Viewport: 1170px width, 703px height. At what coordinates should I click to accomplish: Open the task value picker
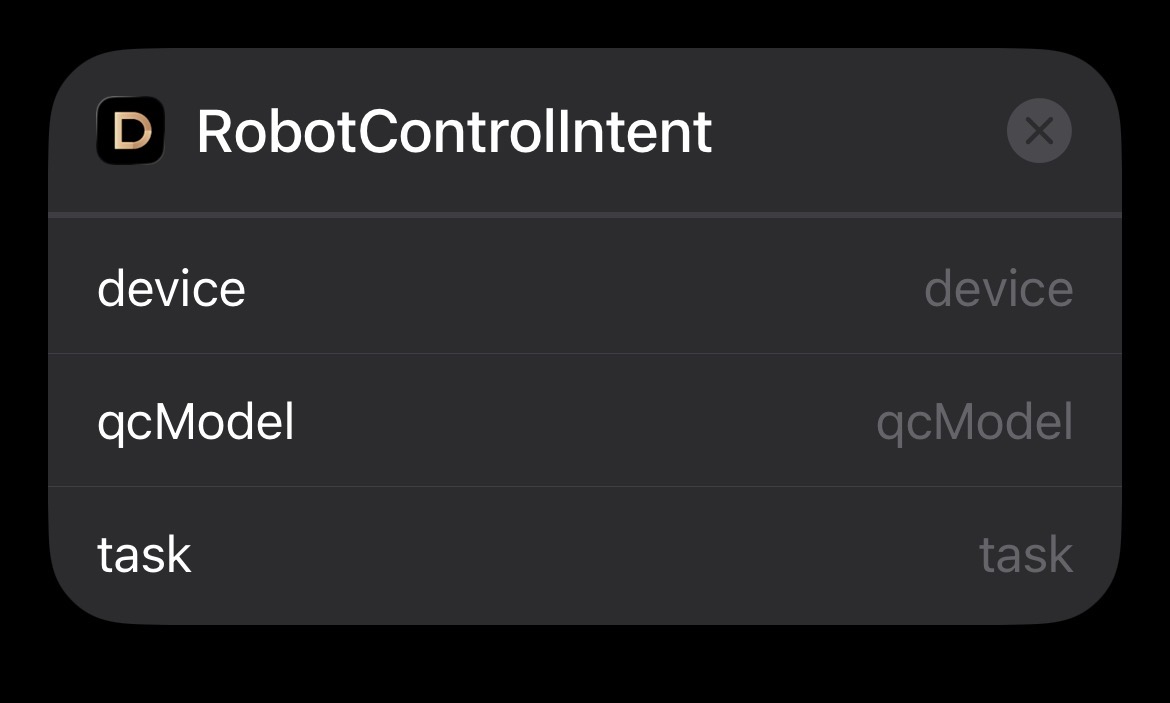point(1025,554)
